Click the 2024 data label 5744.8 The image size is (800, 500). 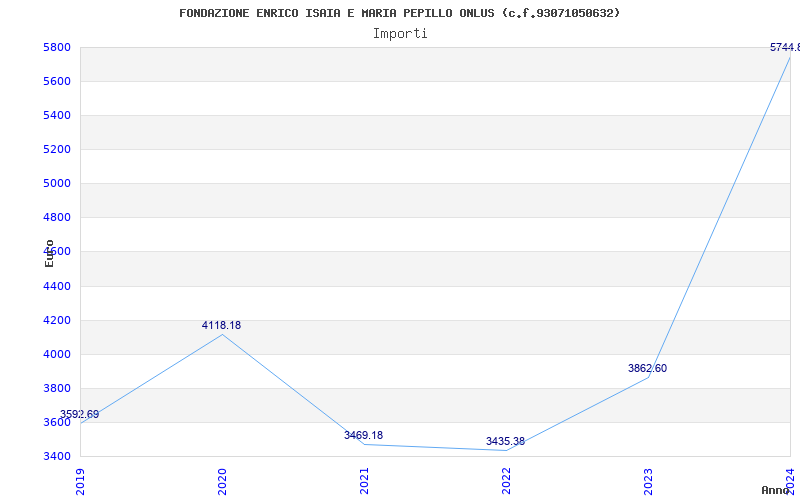[785, 47]
